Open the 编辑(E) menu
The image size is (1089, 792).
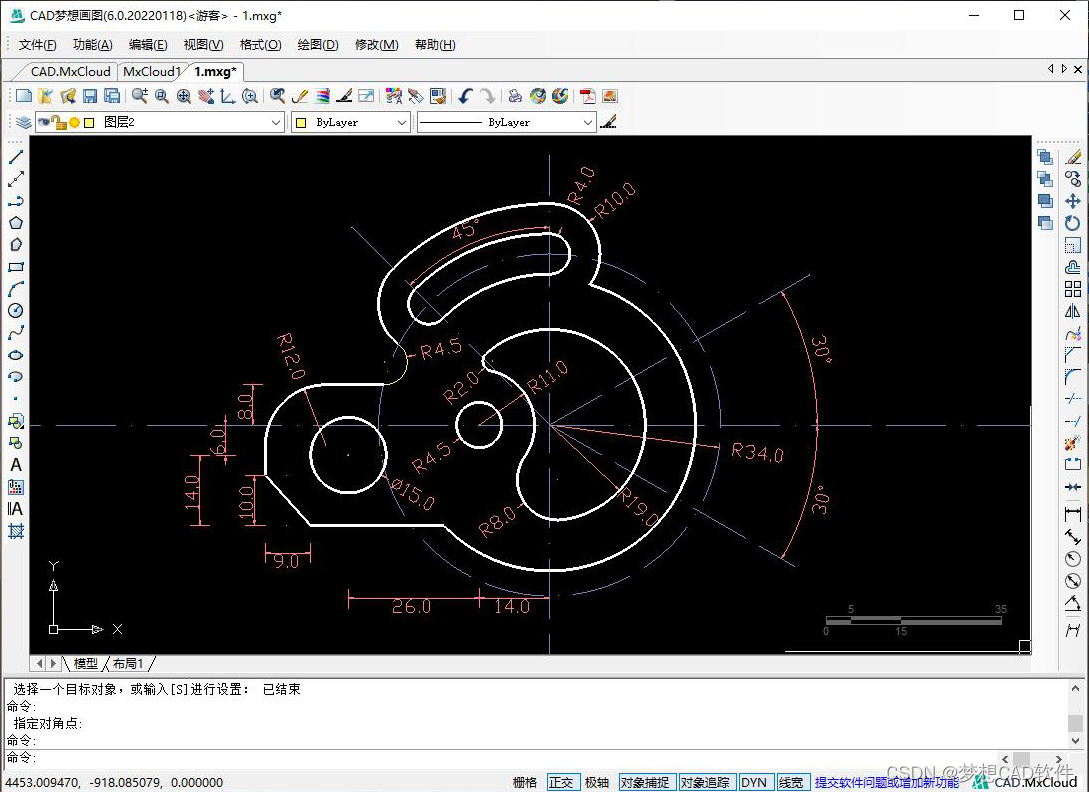point(148,44)
